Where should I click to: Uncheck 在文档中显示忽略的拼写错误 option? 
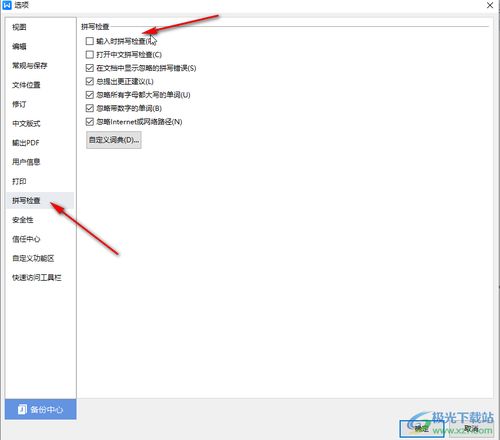pyautogui.click(x=90, y=68)
